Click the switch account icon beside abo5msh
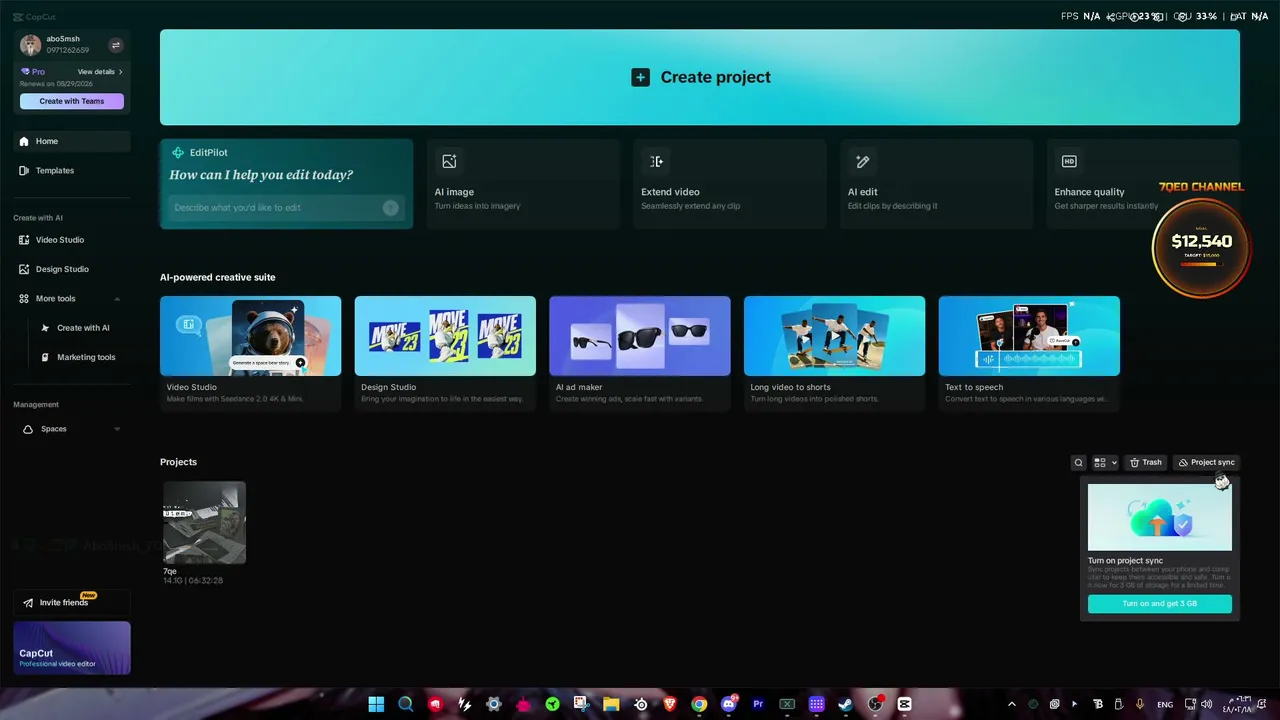Image resolution: width=1280 pixels, height=720 pixels. point(115,45)
